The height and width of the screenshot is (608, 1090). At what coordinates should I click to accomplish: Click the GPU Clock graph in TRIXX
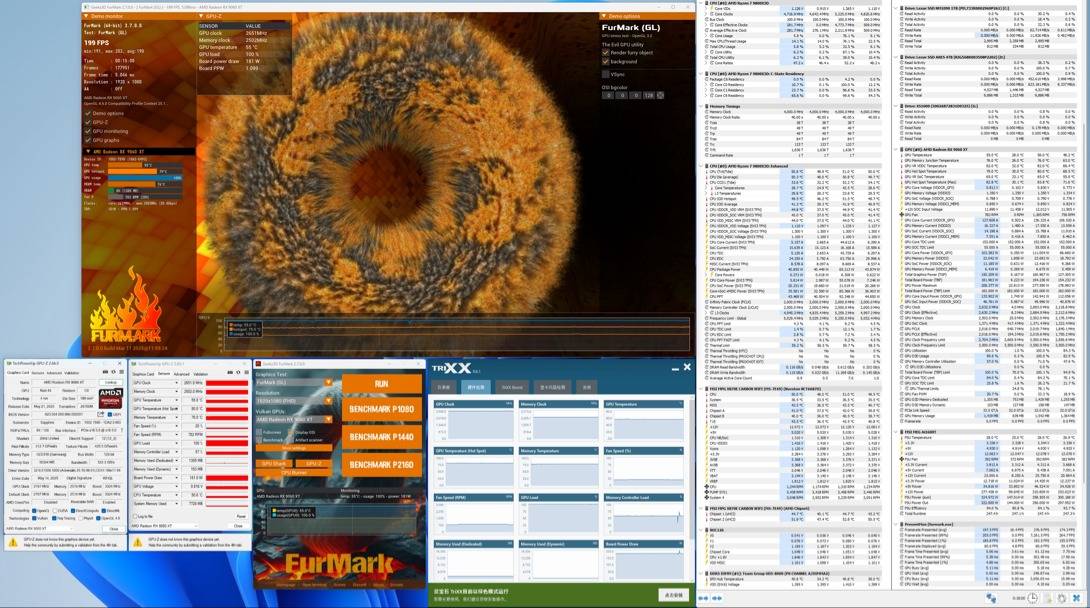pos(473,421)
